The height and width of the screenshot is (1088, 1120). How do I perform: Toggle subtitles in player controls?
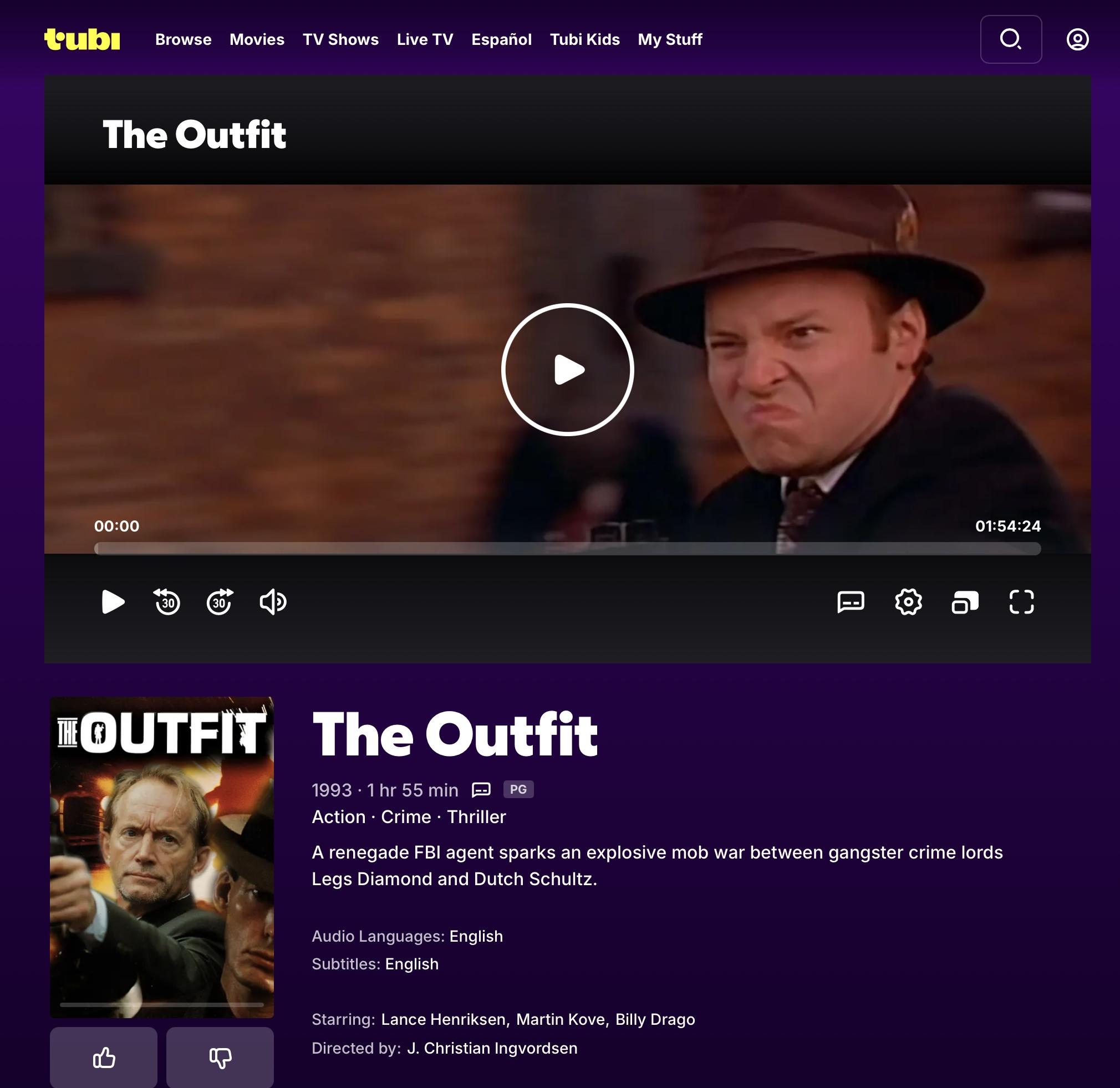(x=850, y=602)
